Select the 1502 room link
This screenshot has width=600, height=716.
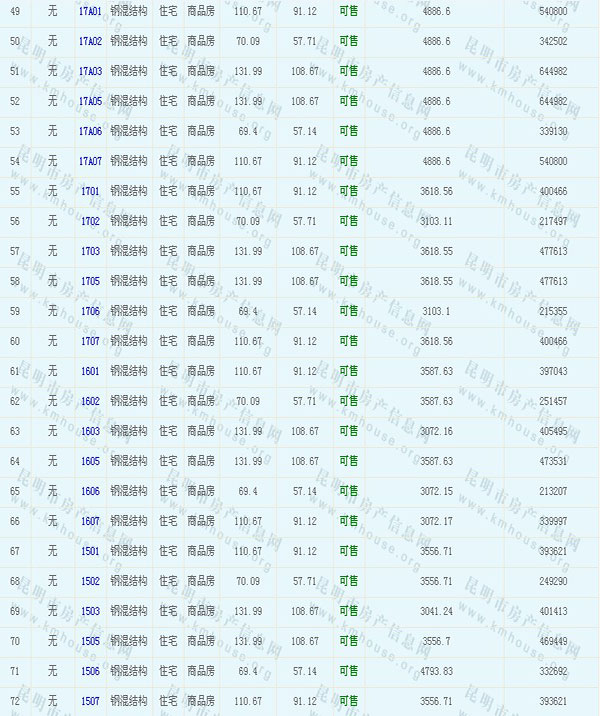click(90, 581)
